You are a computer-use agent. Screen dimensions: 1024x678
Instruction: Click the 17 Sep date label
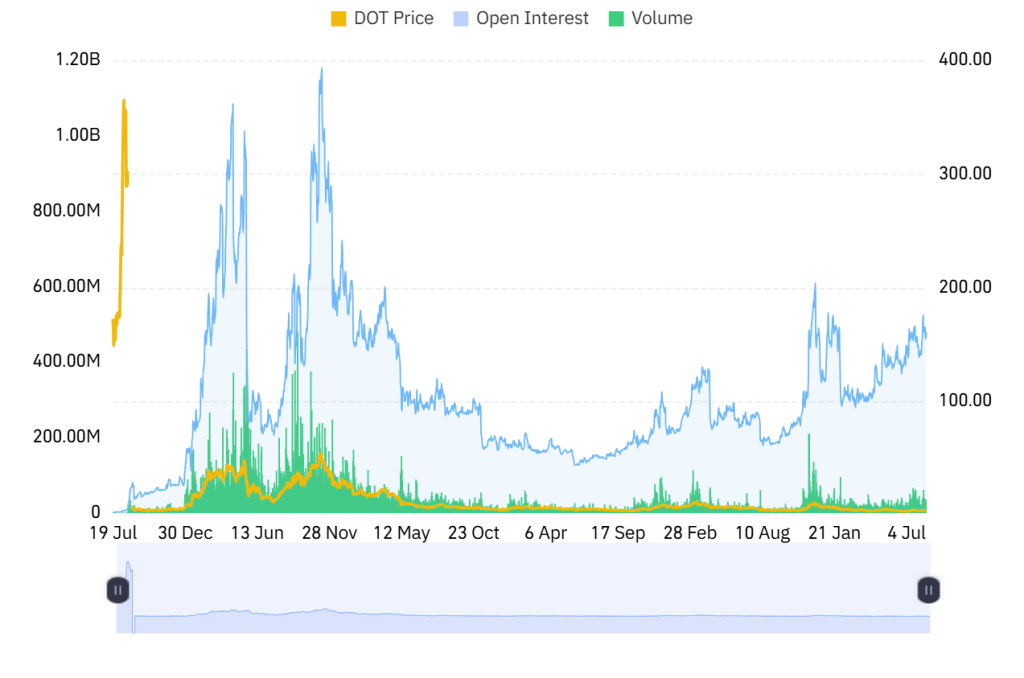coord(618,533)
